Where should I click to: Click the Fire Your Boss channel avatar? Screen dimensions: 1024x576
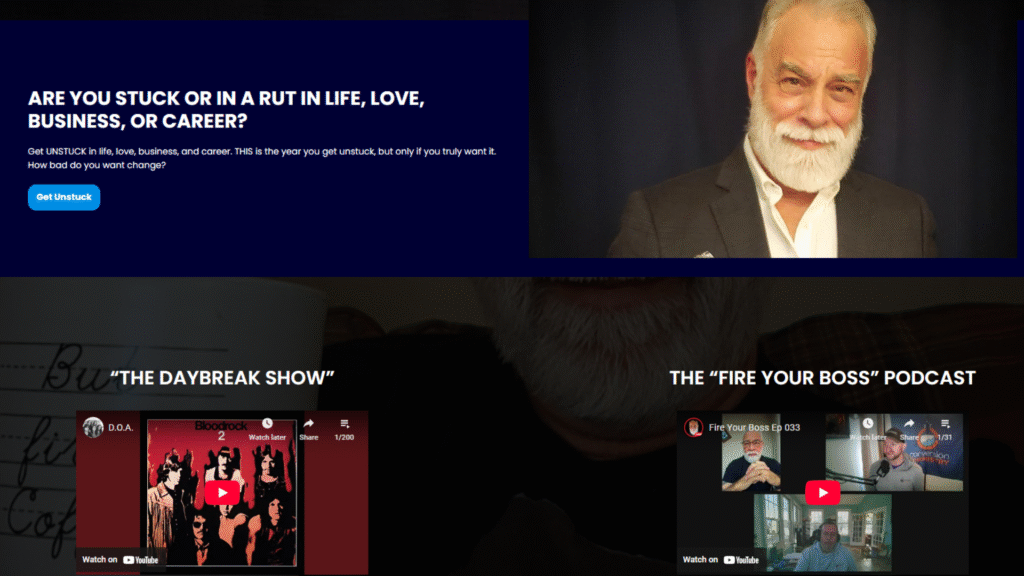[693, 428]
